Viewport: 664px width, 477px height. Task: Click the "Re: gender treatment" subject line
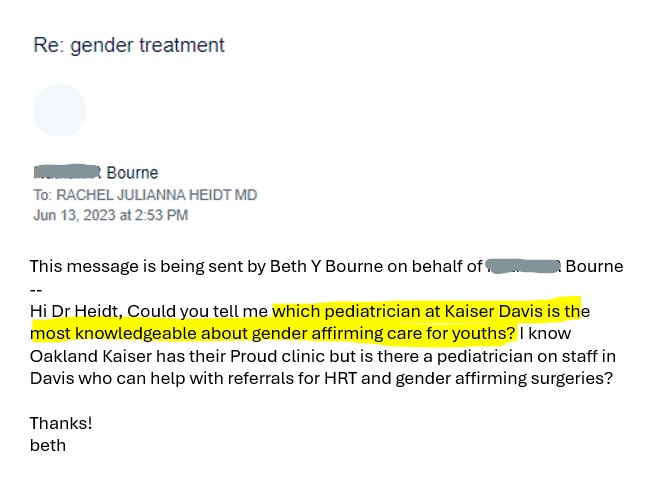(129, 45)
